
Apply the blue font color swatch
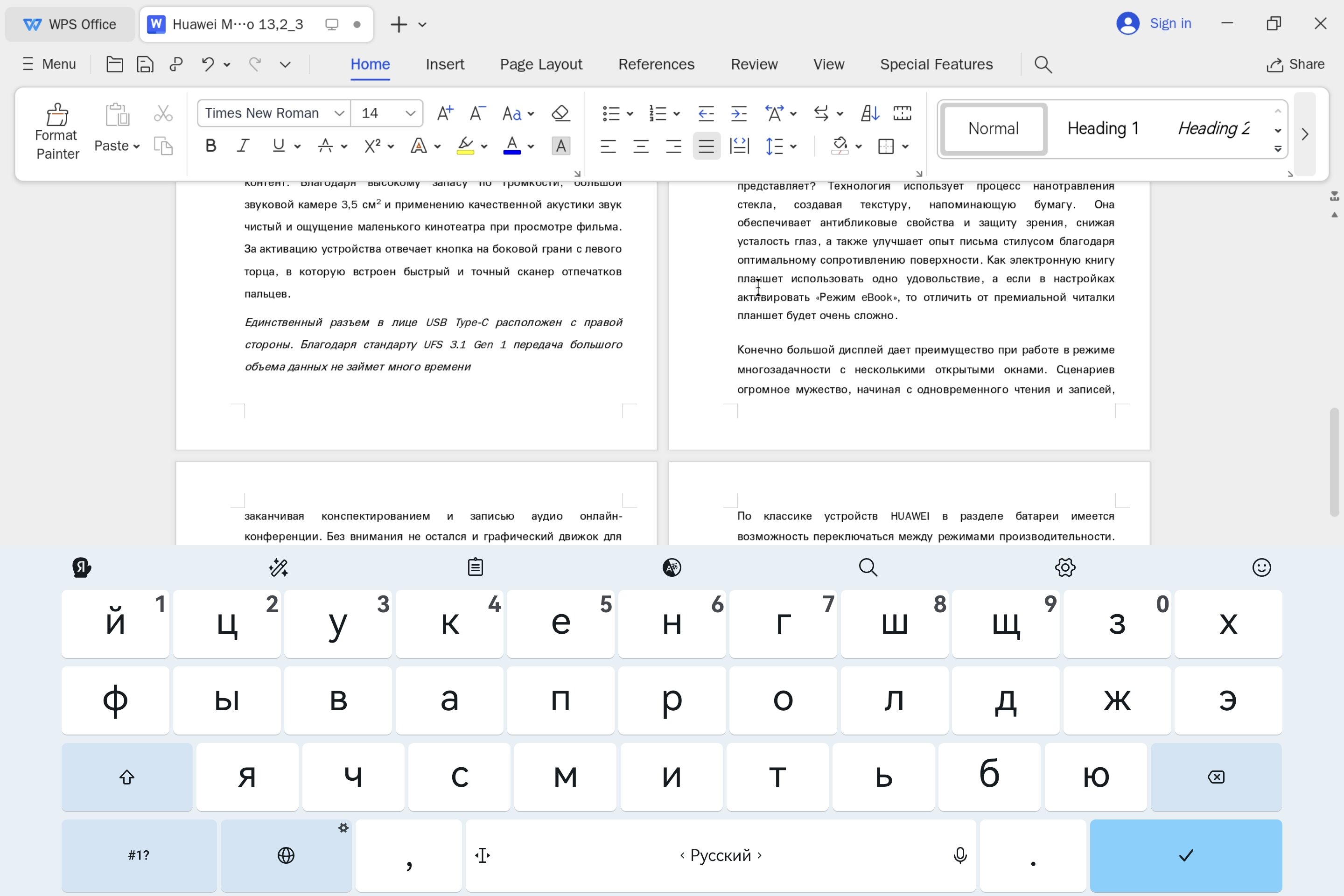511,146
